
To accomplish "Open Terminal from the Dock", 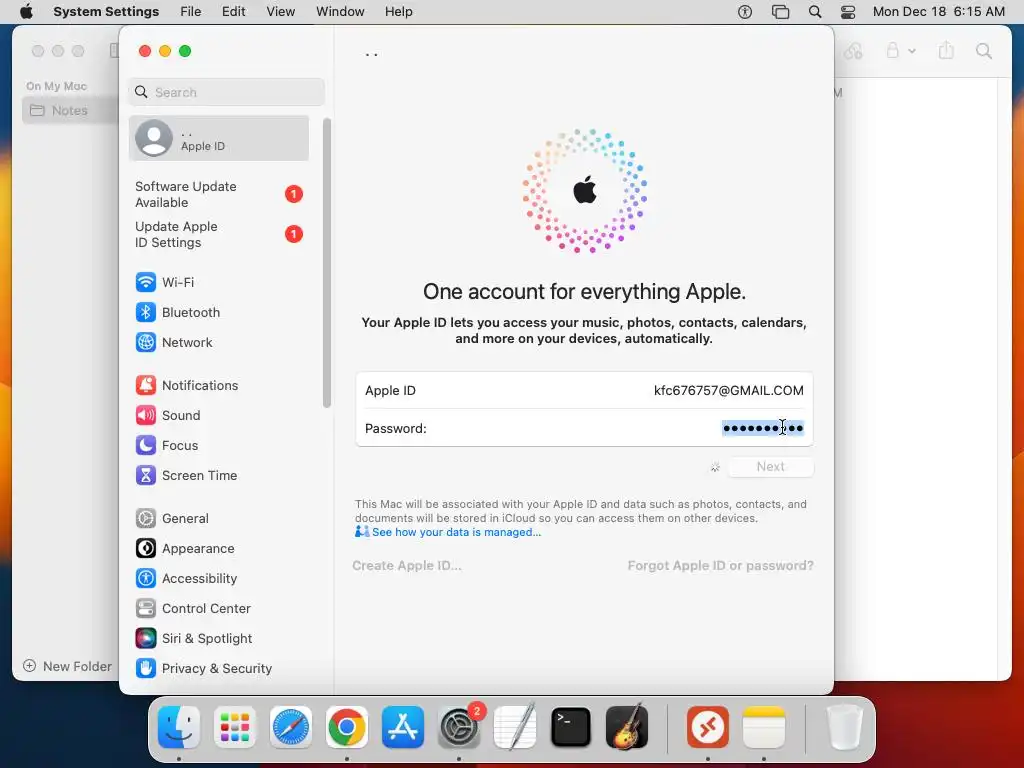I will (x=571, y=727).
